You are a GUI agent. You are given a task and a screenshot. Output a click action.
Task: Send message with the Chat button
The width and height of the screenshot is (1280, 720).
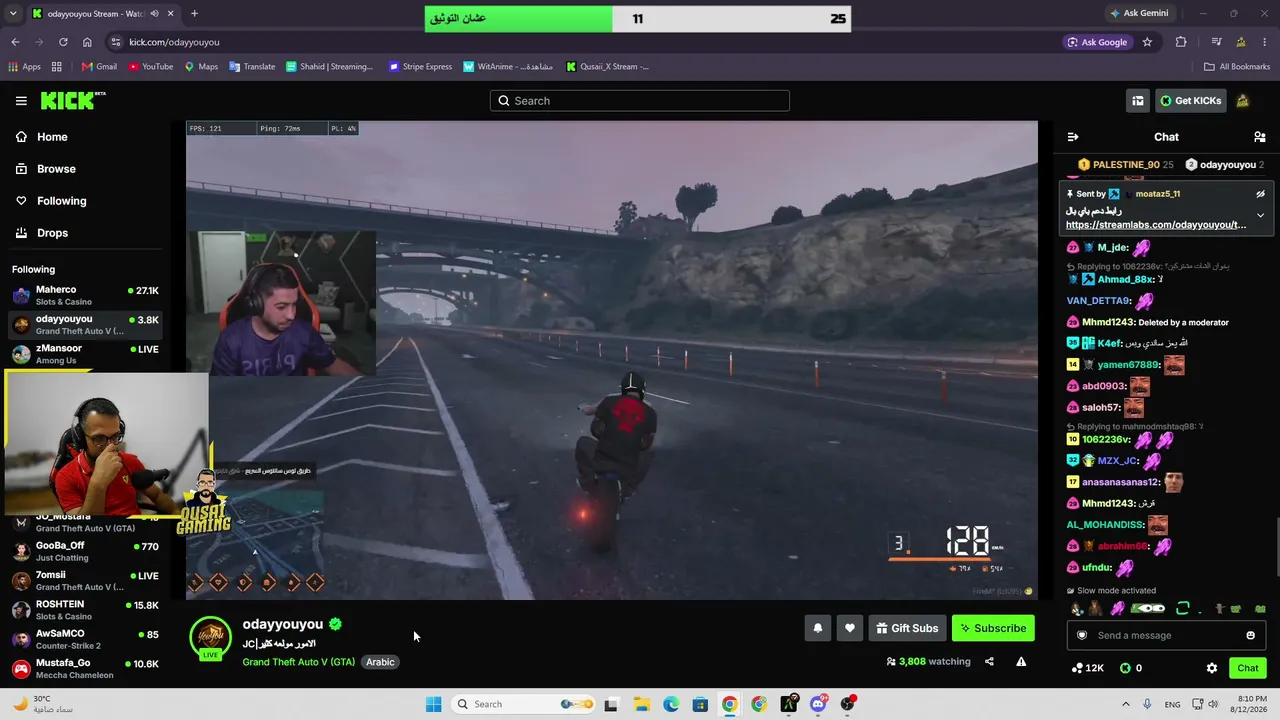click(x=1248, y=668)
